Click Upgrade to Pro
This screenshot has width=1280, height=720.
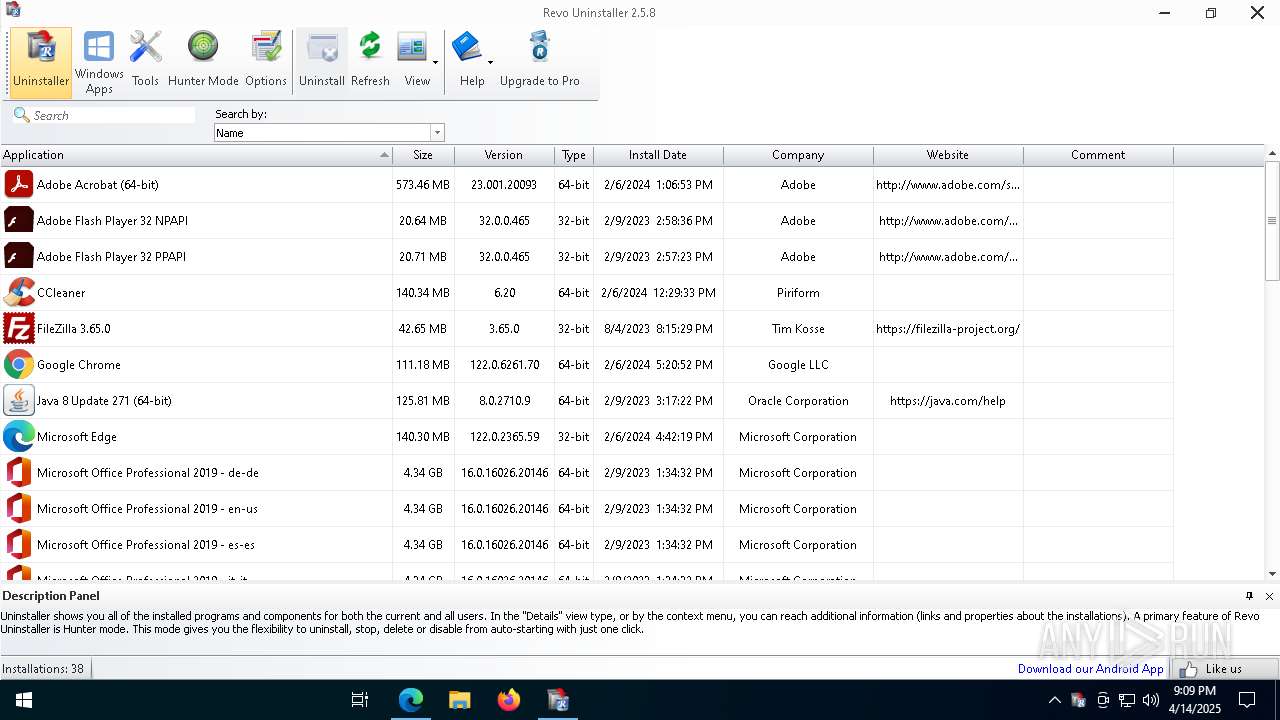click(x=540, y=61)
